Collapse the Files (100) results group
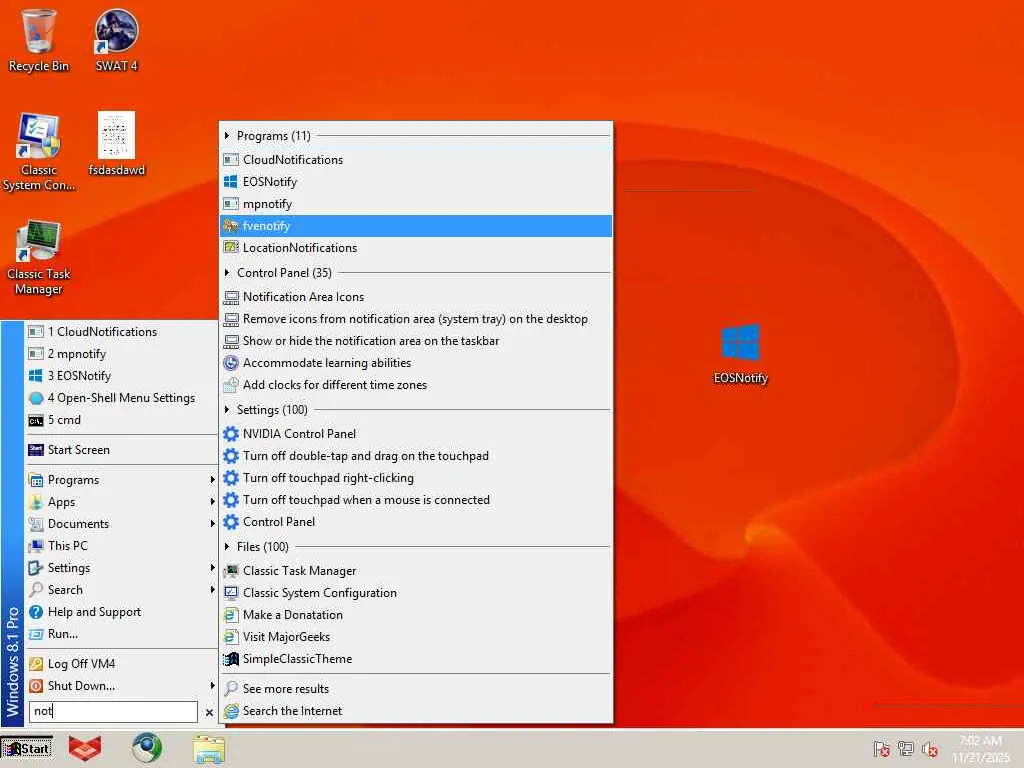The height and width of the screenshot is (768, 1024). 227,547
